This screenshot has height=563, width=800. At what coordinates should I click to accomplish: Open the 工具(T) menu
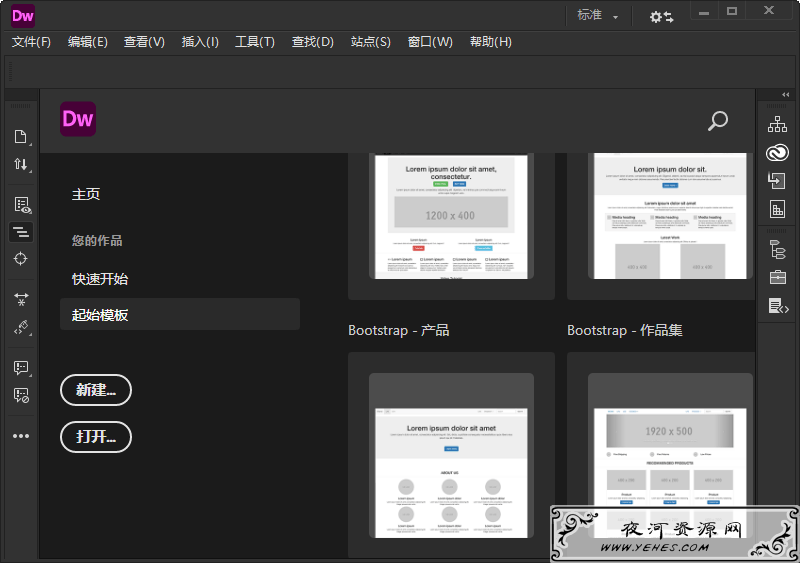255,42
